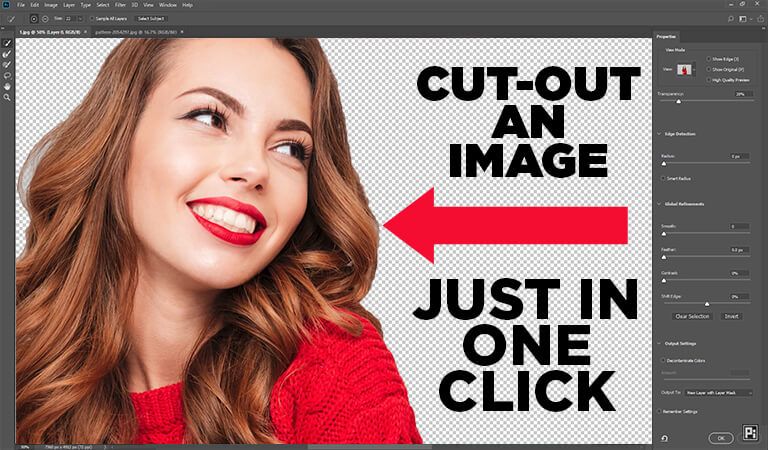
Task: Open the Type menu
Action: click(x=86, y=5)
